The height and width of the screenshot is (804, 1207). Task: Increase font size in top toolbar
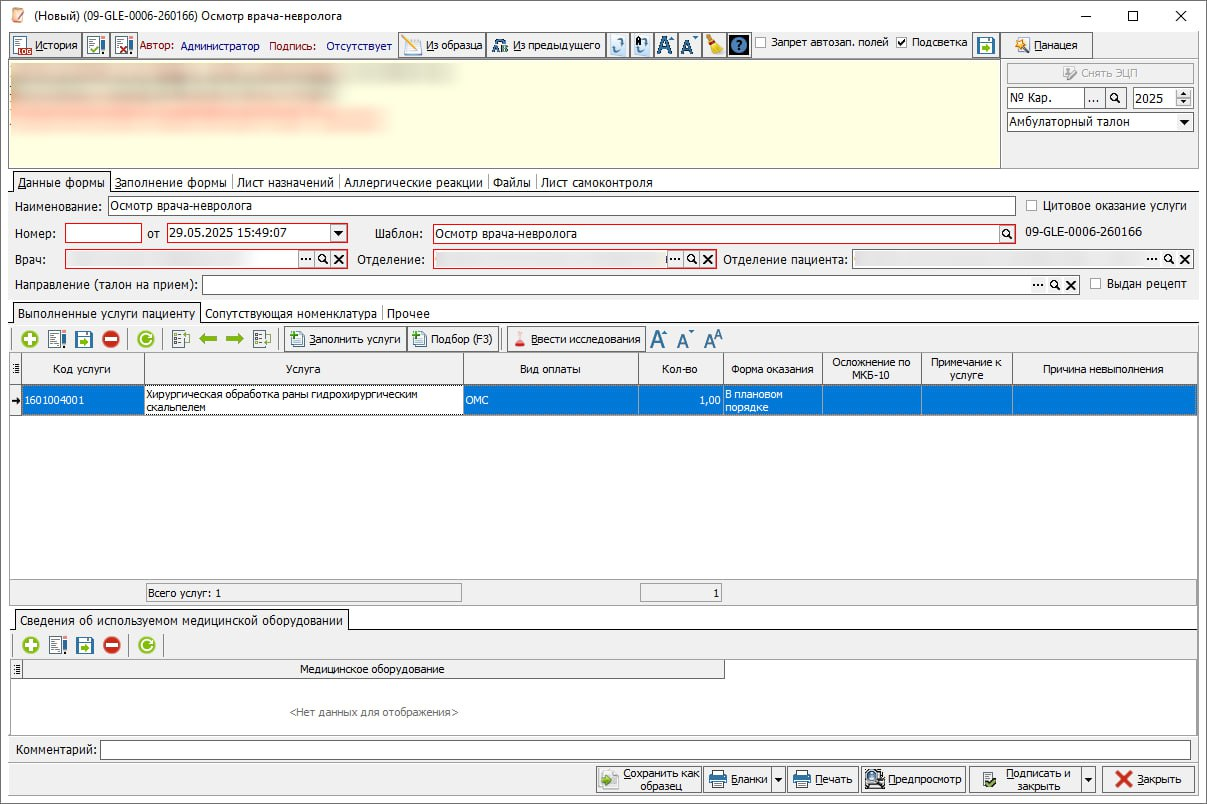666,45
